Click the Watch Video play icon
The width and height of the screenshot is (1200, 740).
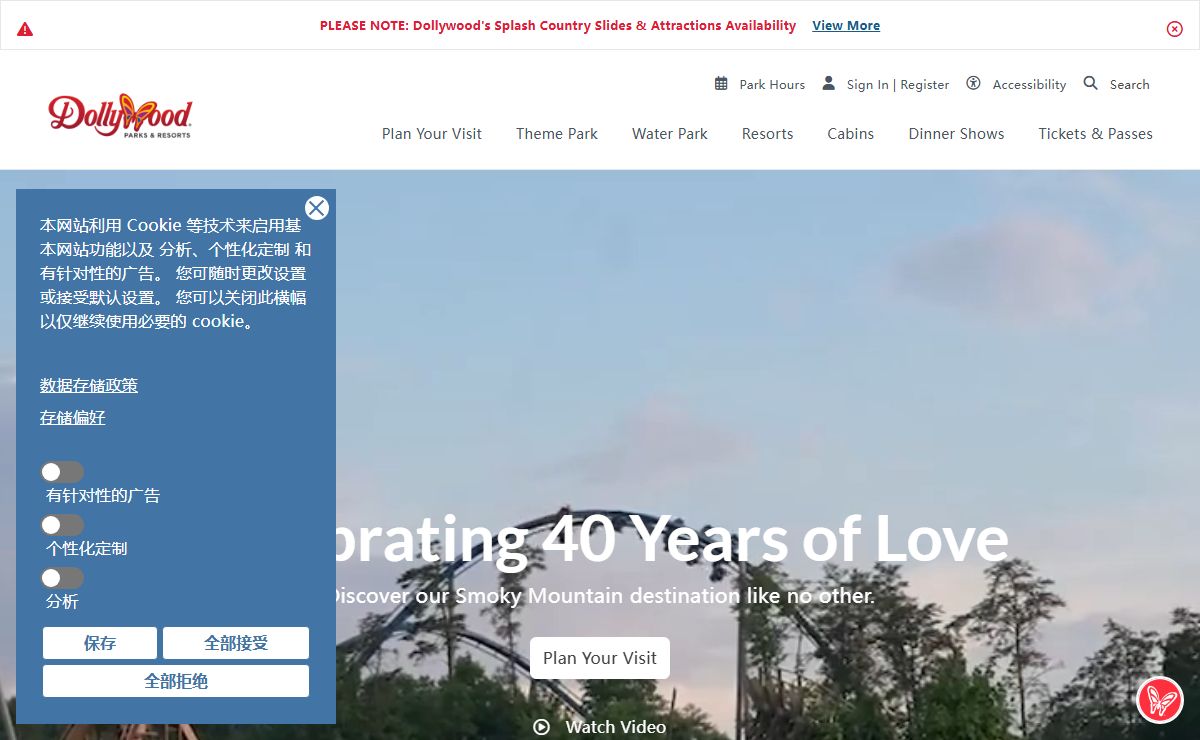[542, 727]
